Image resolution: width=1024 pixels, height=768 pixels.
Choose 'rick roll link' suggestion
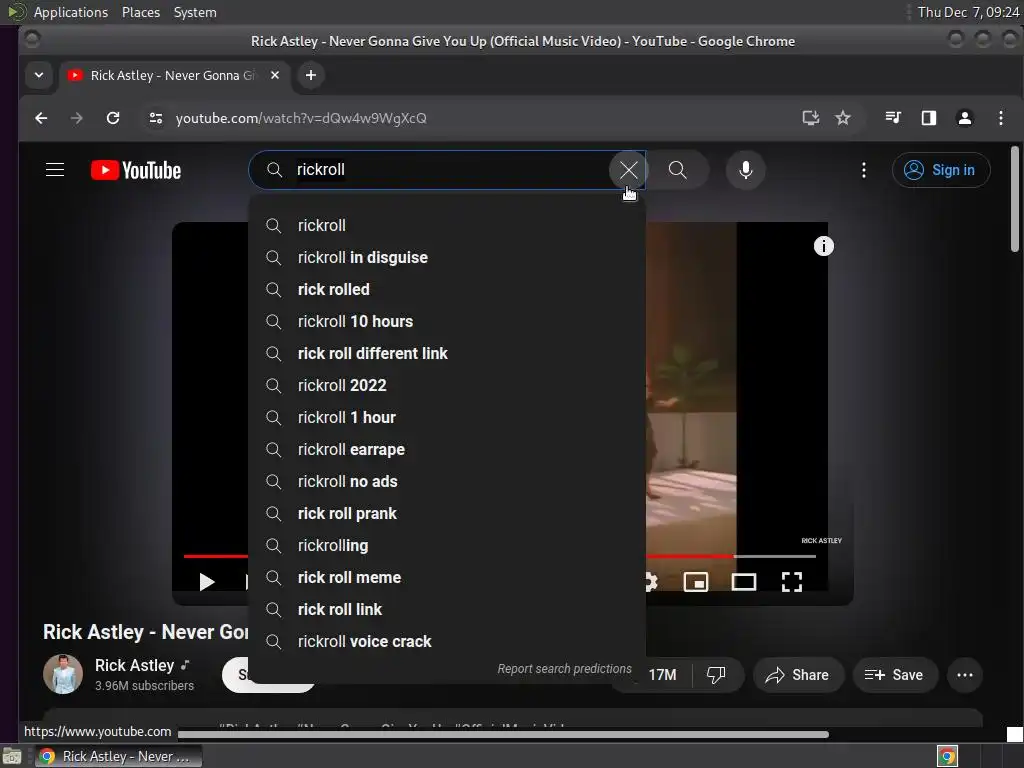point(447,609)
